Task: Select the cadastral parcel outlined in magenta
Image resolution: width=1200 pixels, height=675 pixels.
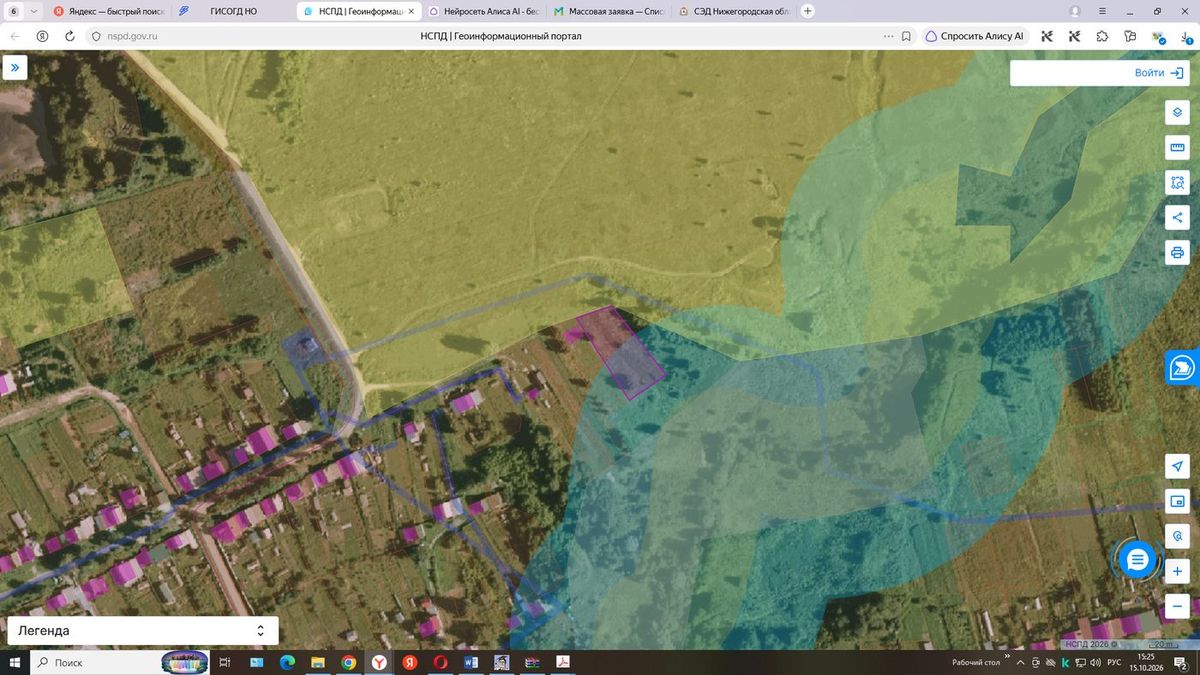Action: tap(620, 353)
